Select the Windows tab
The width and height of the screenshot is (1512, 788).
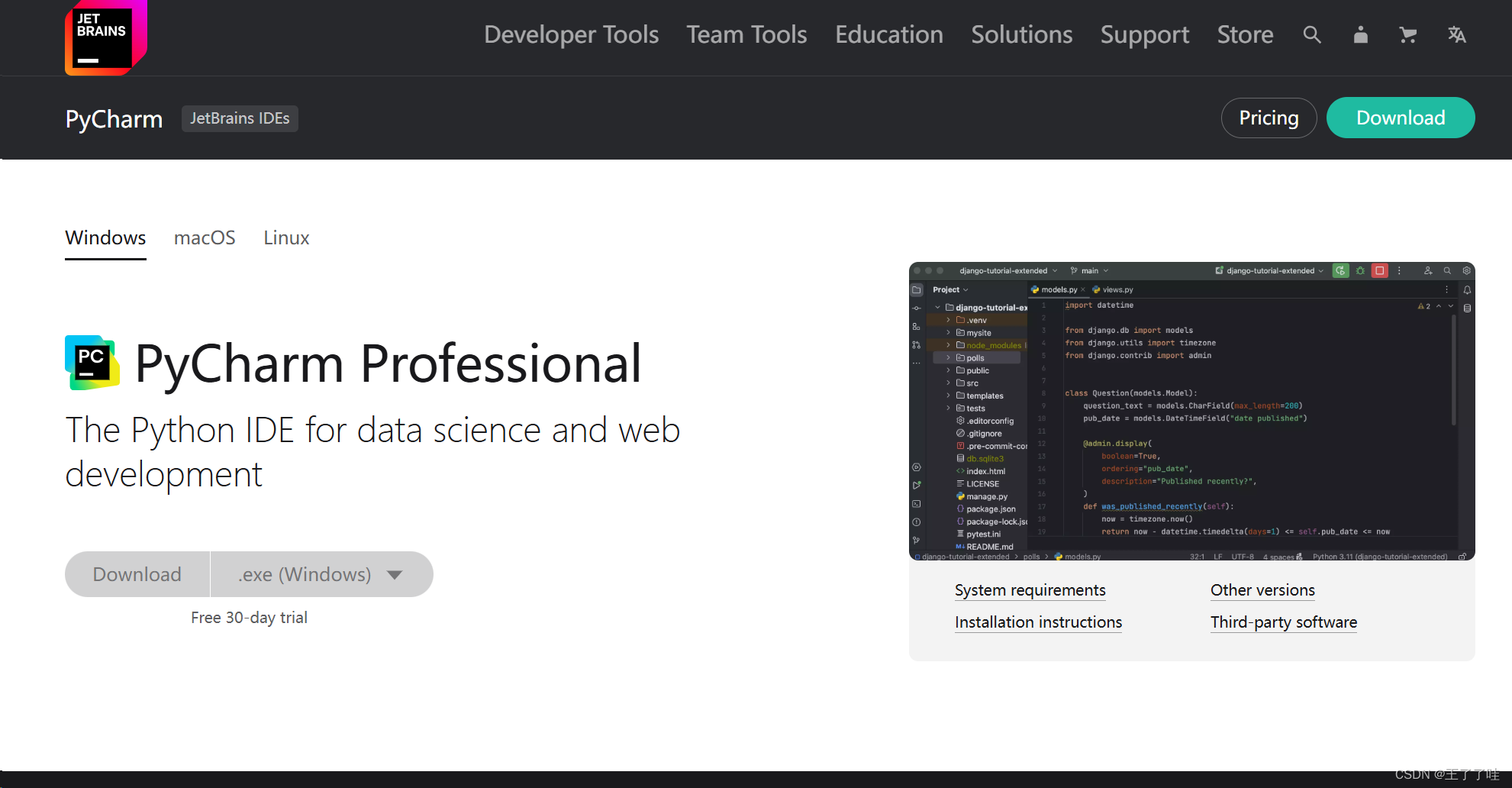tap(105, 238)
